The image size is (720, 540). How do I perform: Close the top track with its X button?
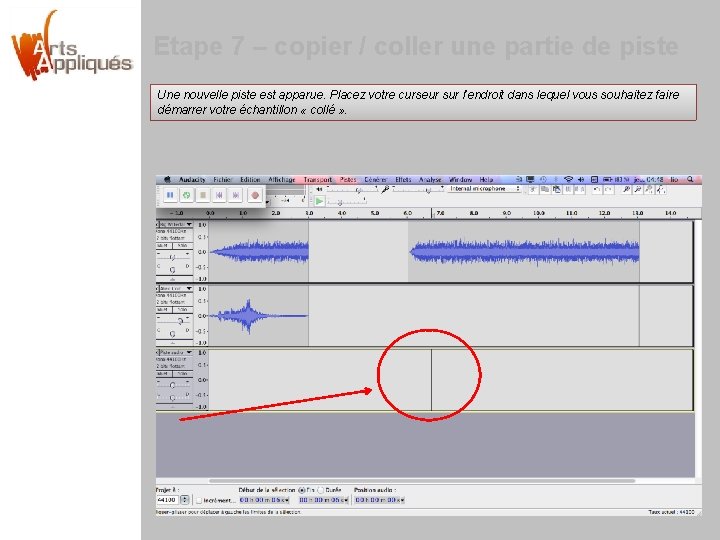tap(158, 225)
